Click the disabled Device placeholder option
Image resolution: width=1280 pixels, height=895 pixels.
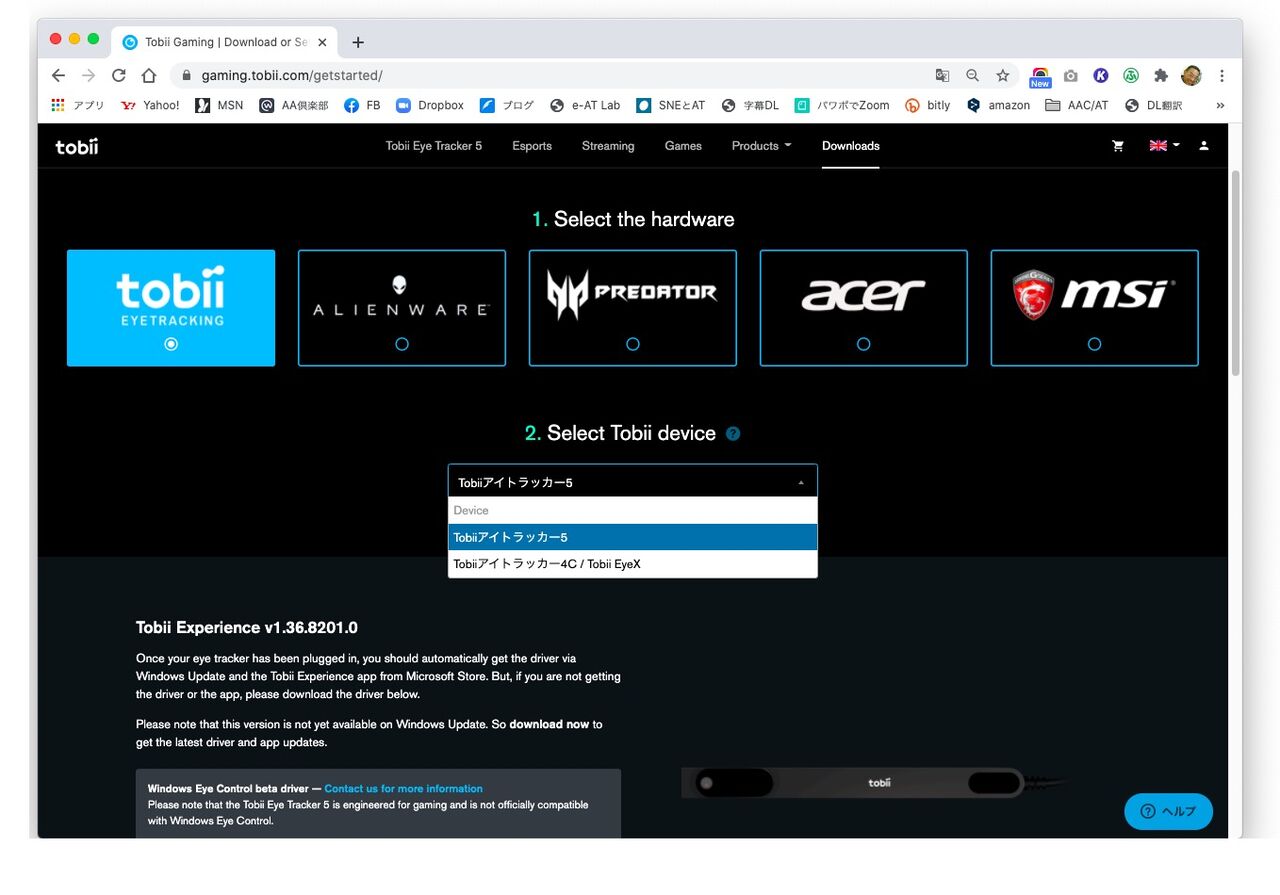633,510
